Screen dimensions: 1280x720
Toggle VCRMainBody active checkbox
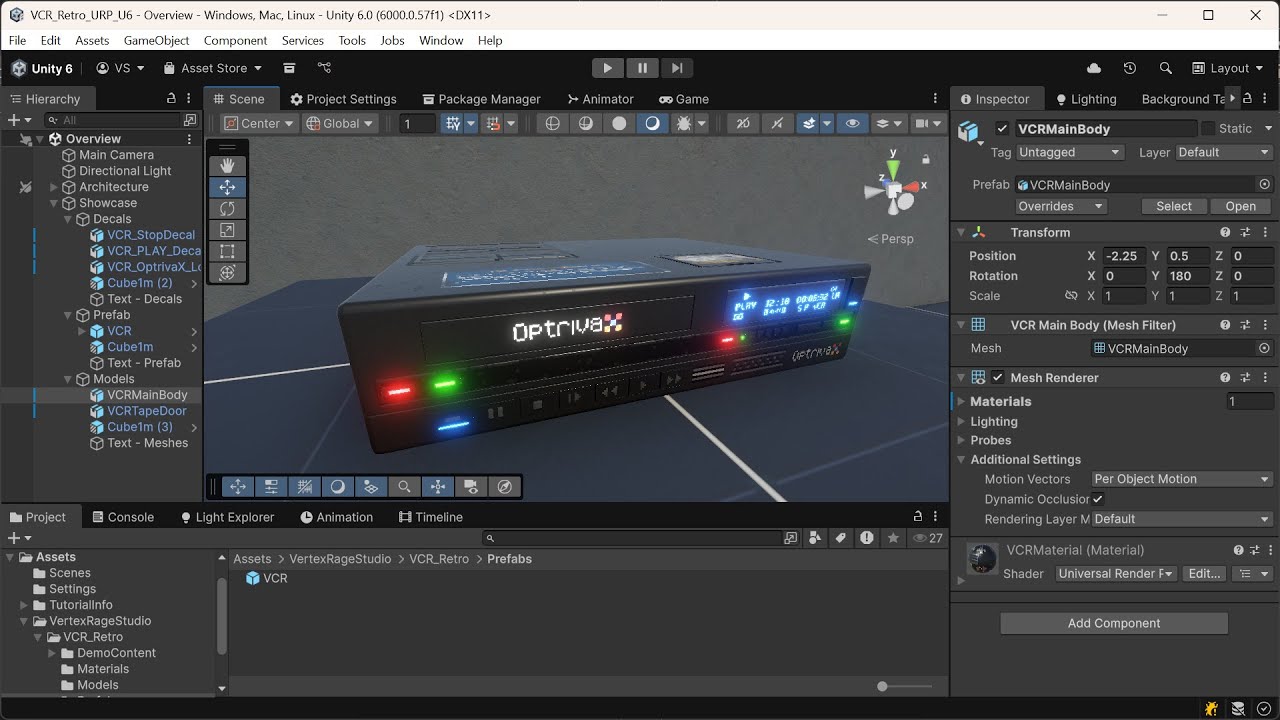coord(1002,128)
